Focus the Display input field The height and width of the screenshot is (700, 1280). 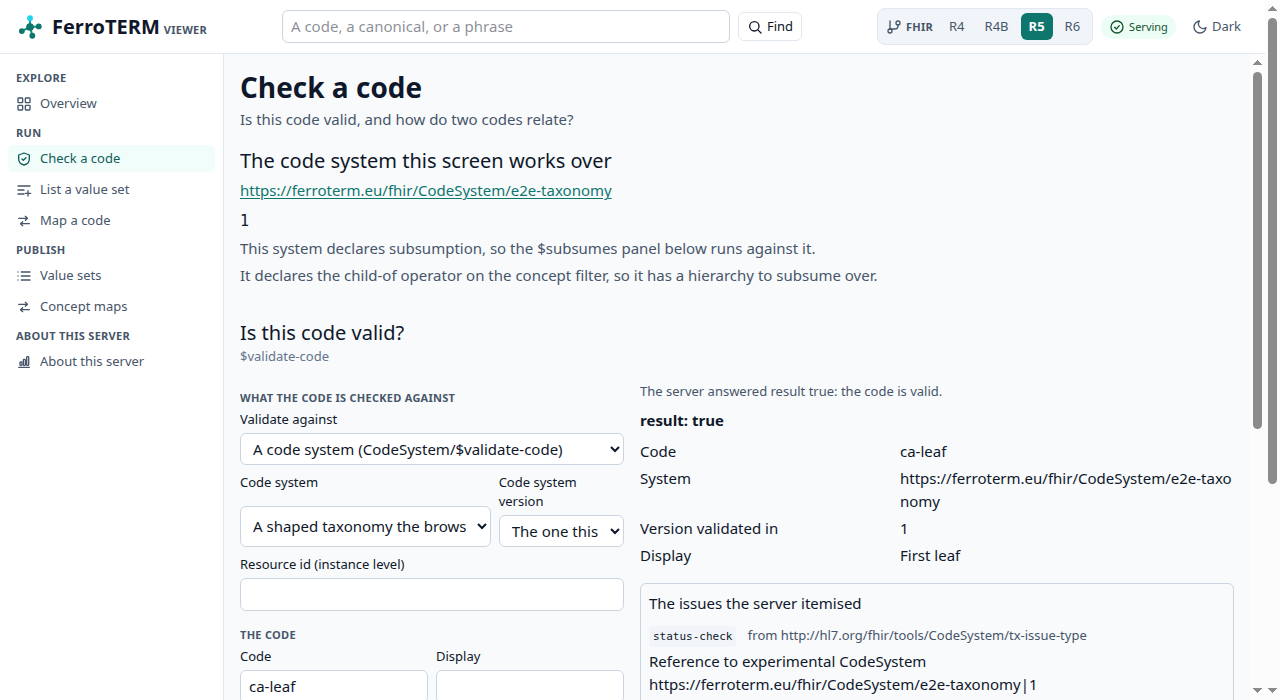[530, 686]
